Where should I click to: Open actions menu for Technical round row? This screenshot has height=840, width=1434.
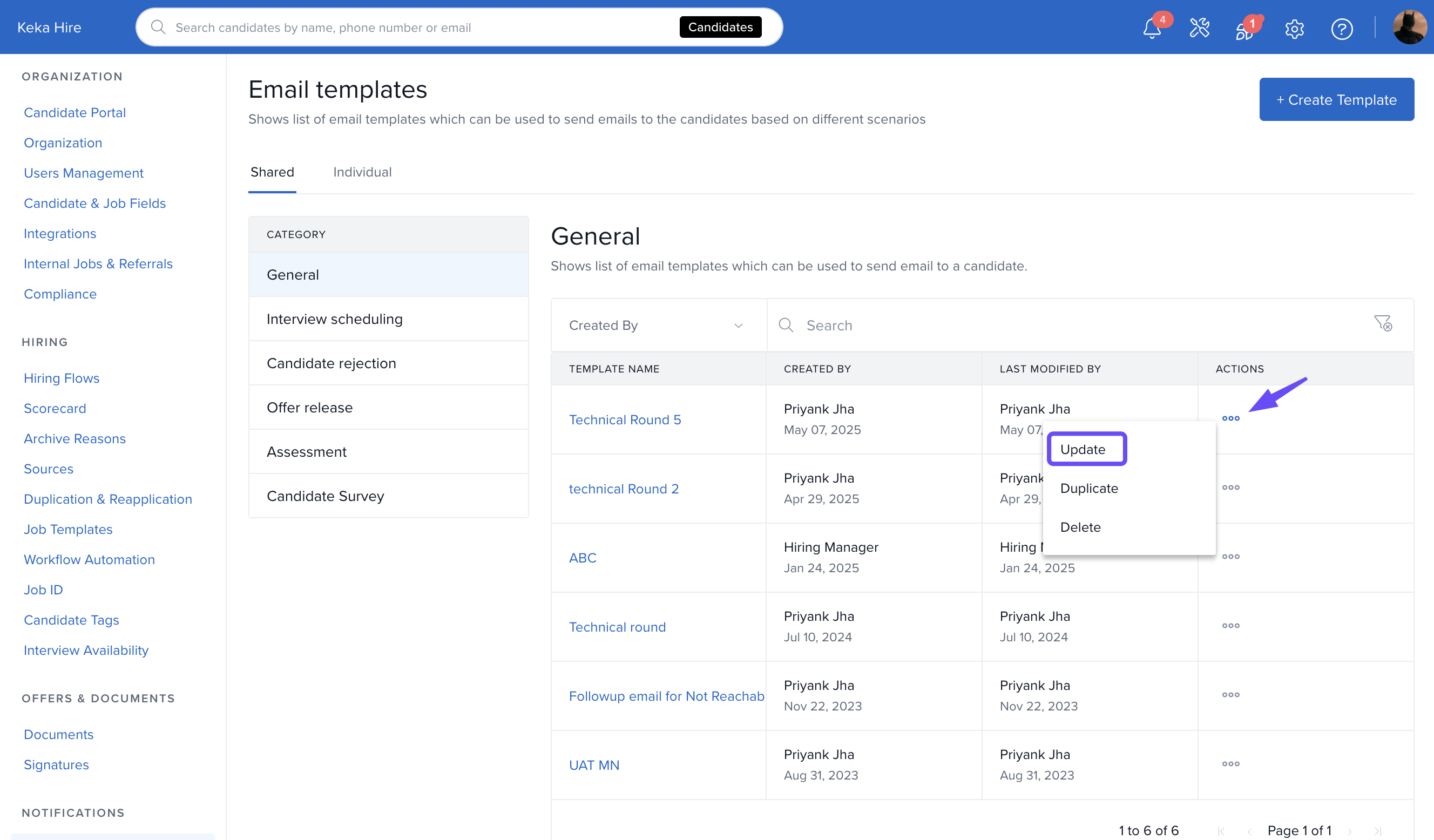tap(1230, 626)
